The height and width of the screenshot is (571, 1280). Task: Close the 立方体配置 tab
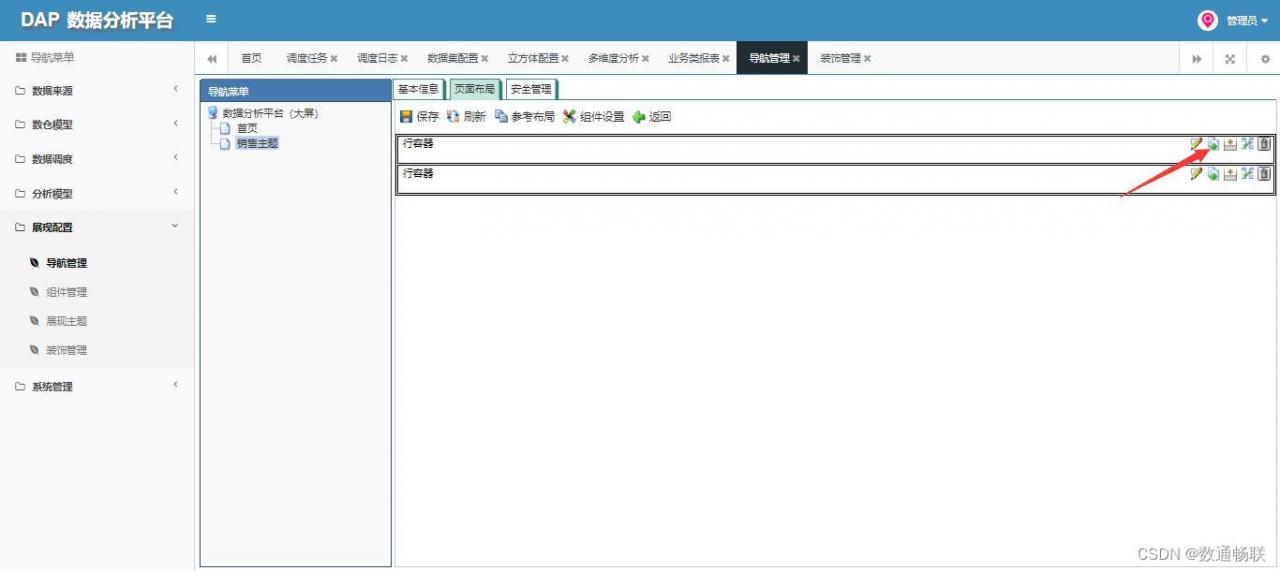pyautogui.click(x=565, y=59)
